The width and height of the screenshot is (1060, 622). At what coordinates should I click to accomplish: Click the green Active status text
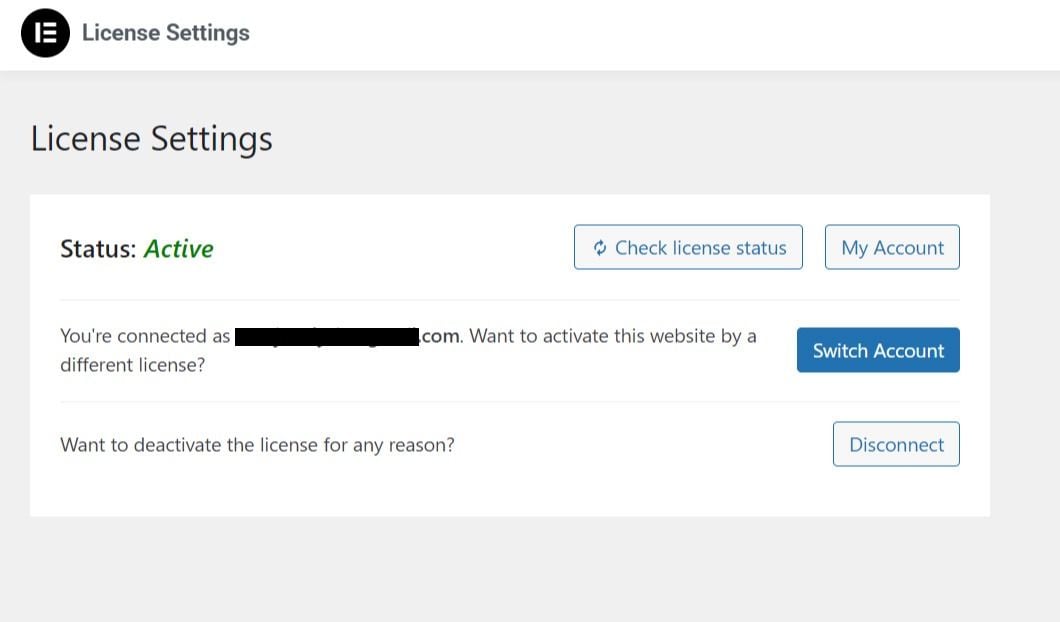pos(178,249)
